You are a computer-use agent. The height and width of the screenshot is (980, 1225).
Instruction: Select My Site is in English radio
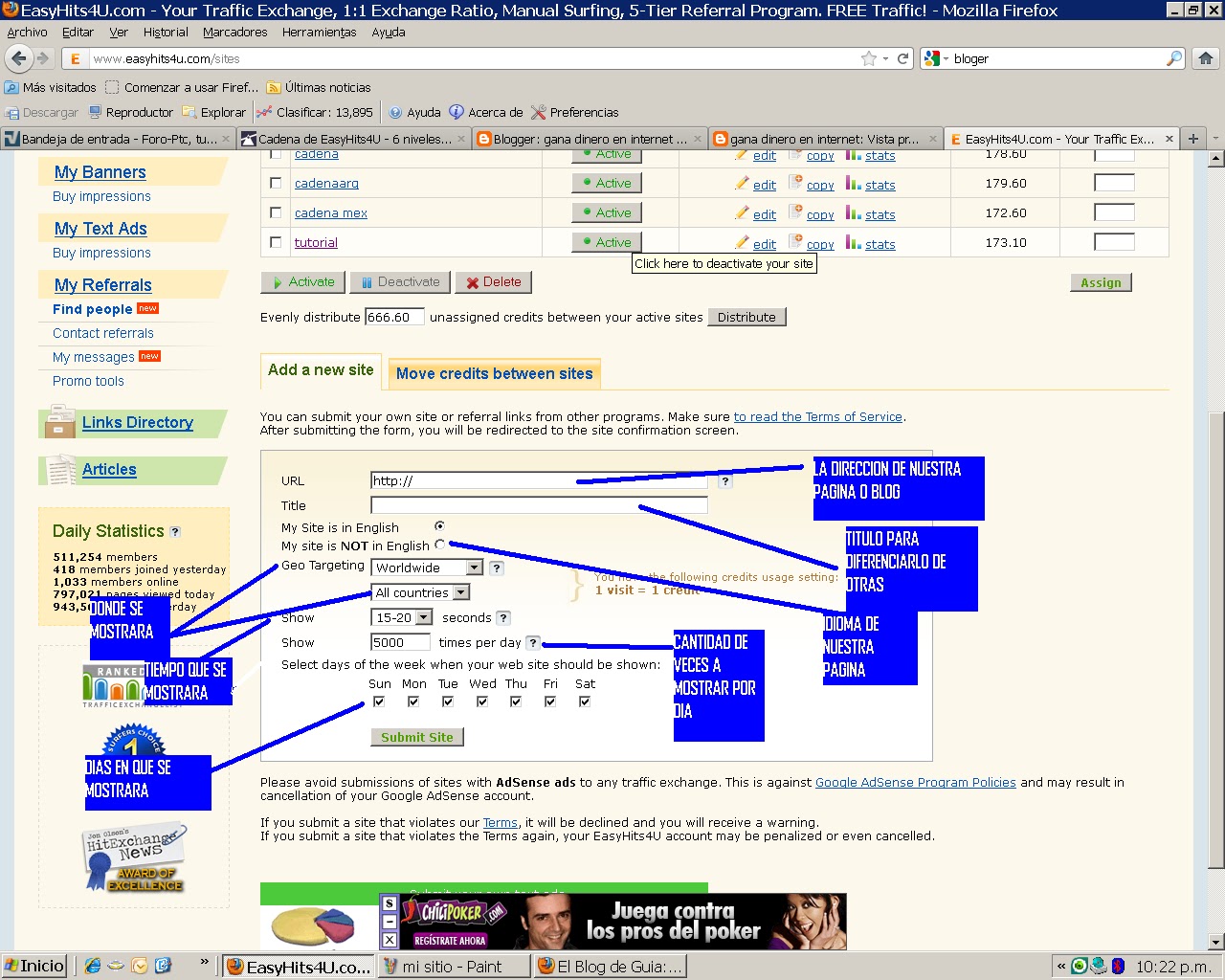(440, 526)
